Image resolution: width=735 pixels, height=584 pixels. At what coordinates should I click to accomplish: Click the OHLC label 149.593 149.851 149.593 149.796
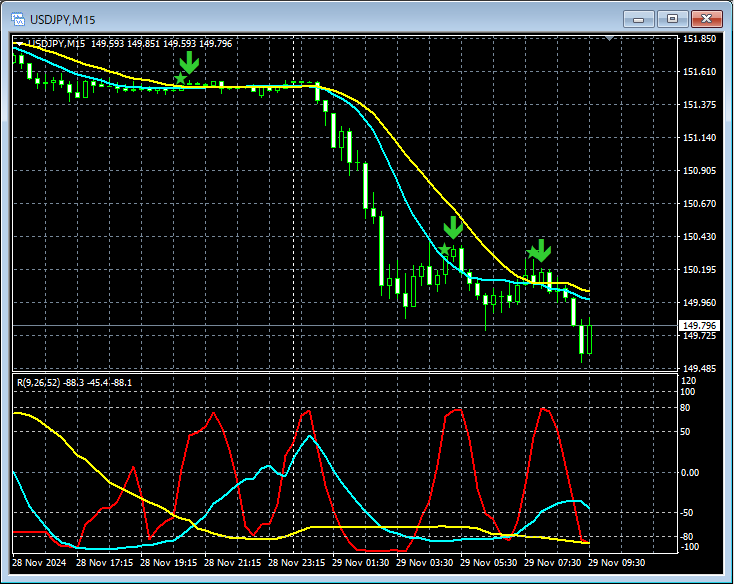click(161, 44)
